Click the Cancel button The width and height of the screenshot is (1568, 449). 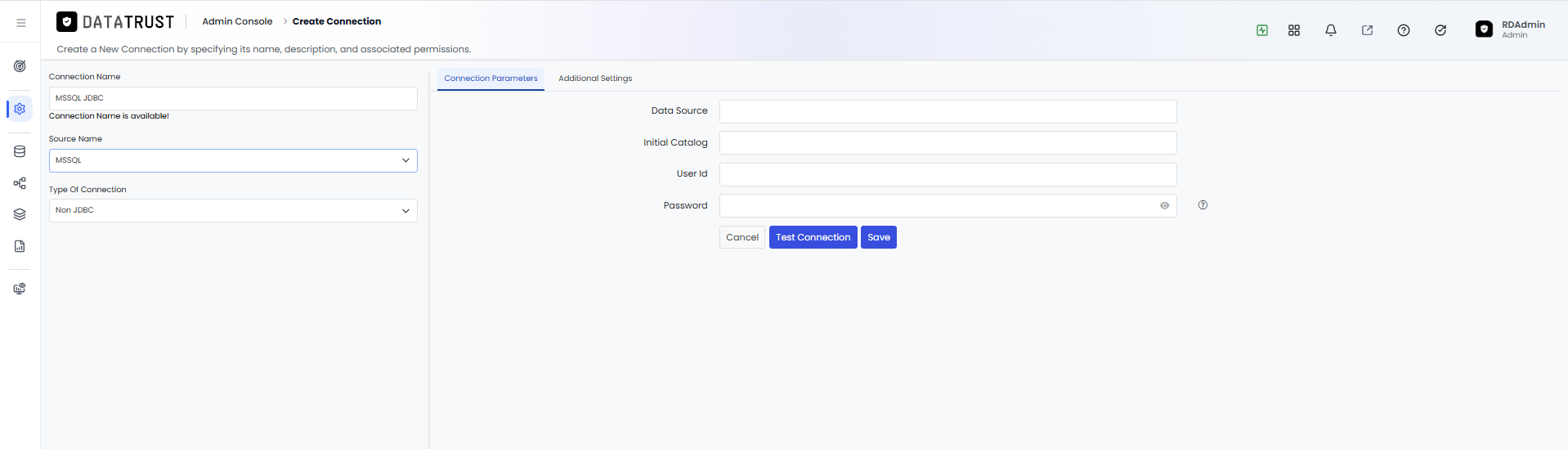pos(742,237)
